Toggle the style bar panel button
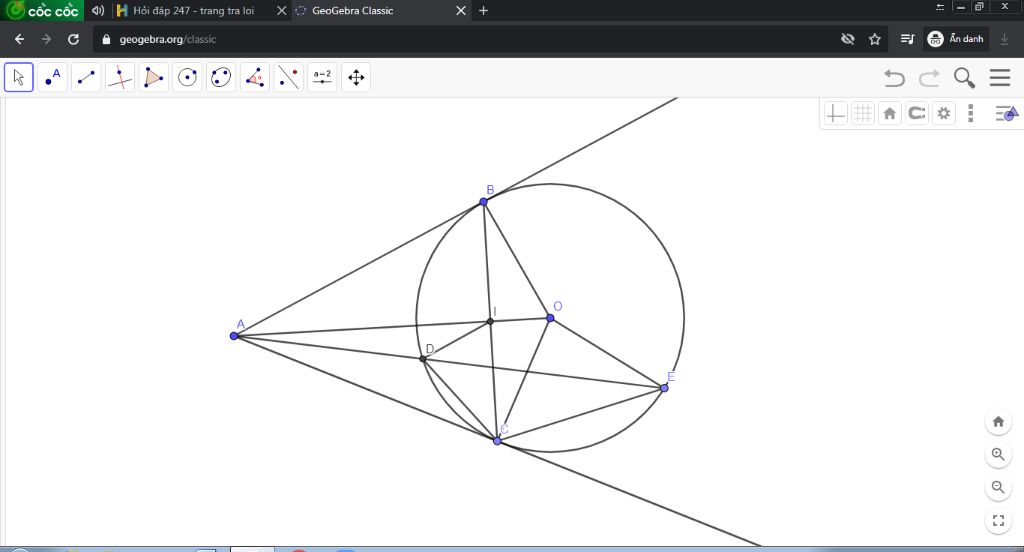Viewport: 1024px width, 552px height. 1006,114
